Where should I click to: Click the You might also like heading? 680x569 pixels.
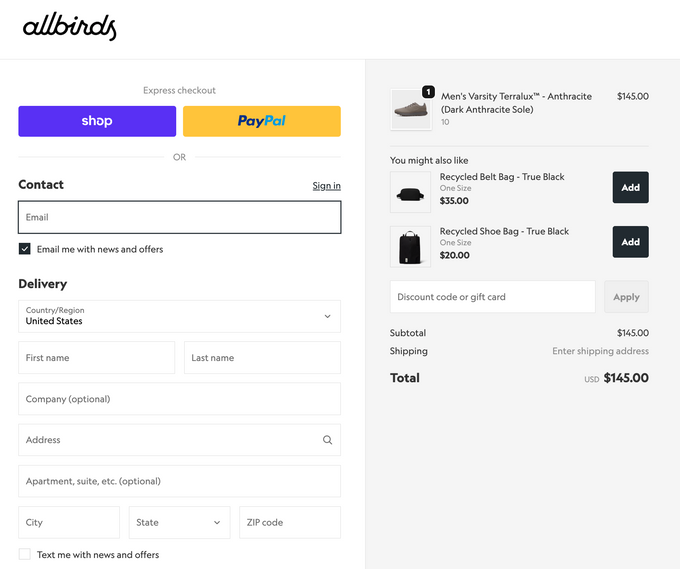429,160
